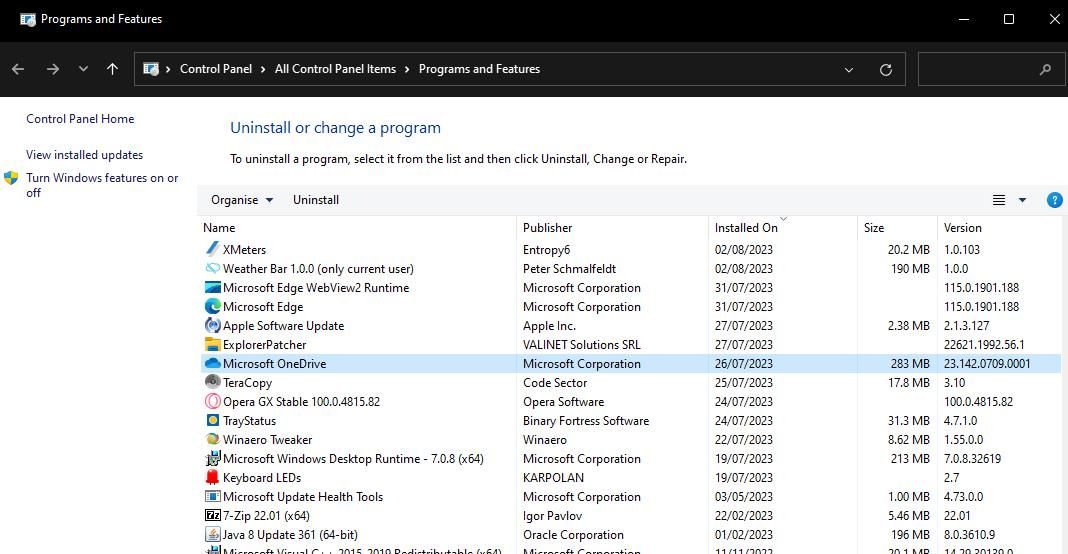The image size is (1068, 554).
Task: Click version 22621.1992.56.1 cell
Action: (x=984, y=345)
